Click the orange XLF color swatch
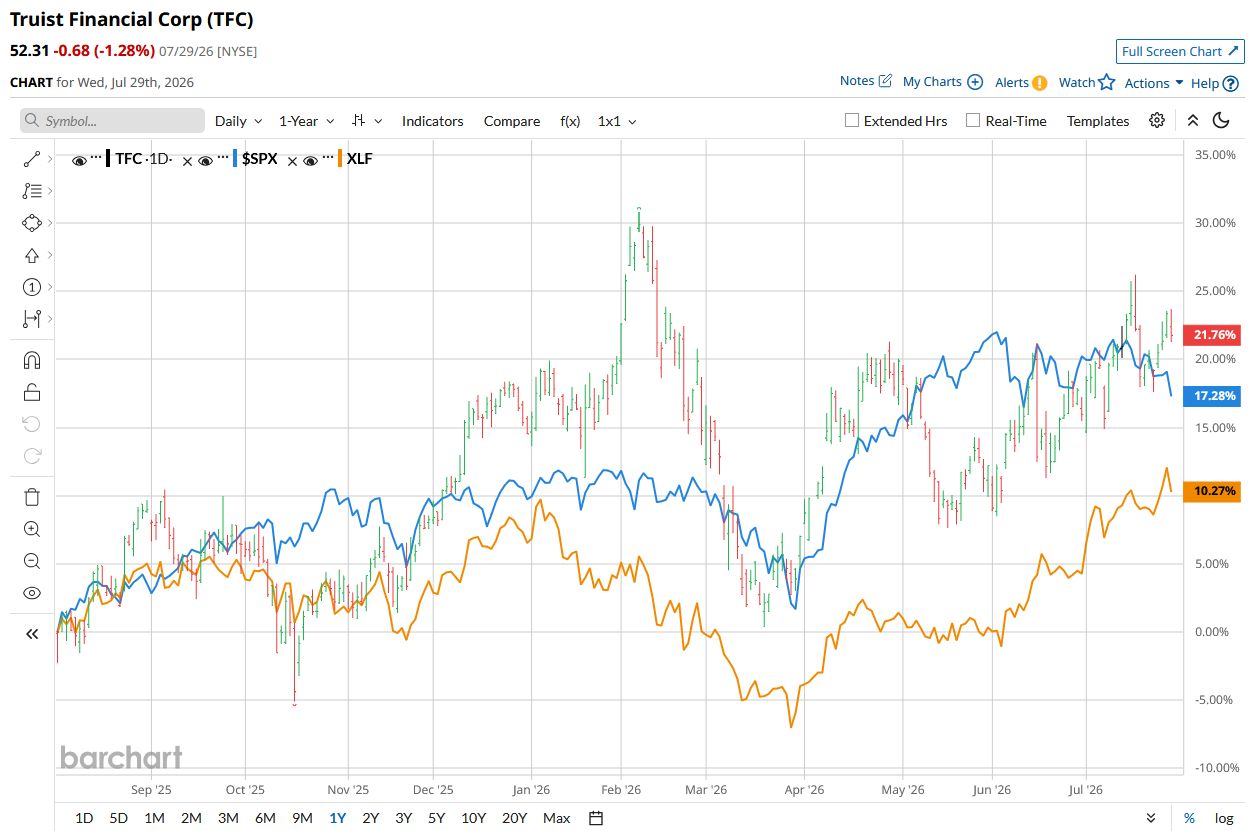Image resolution: width=1254 pixels, height=831 pixels. (340, 158)
